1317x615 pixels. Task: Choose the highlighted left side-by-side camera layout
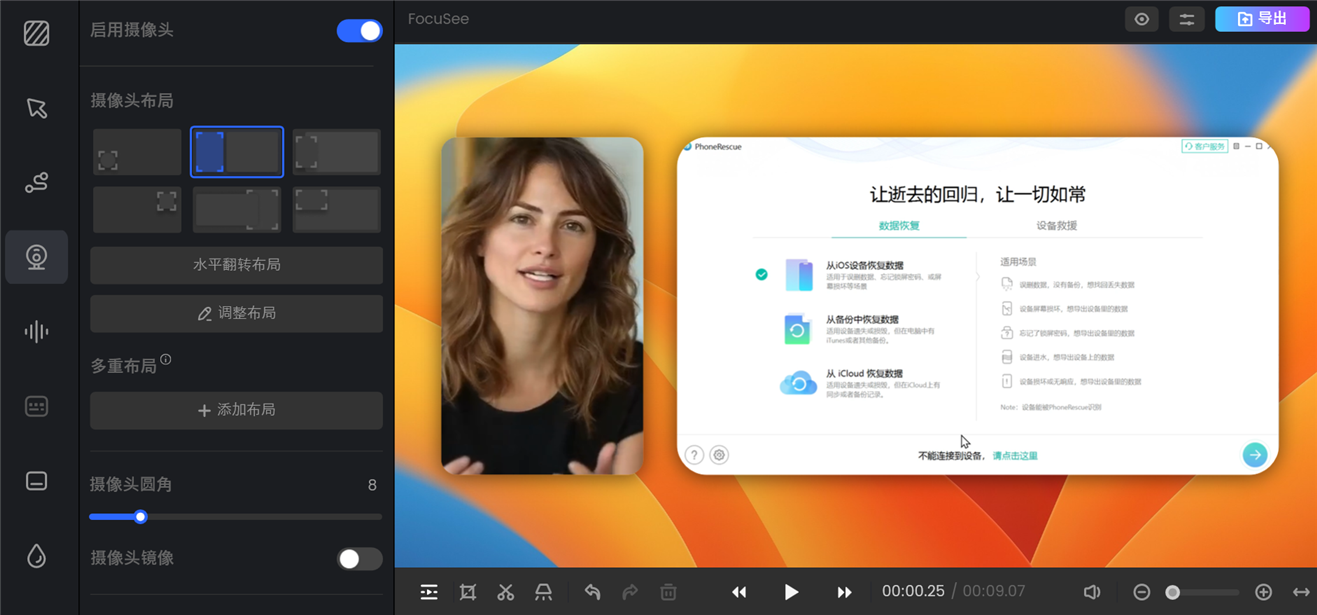pos(237,152)
